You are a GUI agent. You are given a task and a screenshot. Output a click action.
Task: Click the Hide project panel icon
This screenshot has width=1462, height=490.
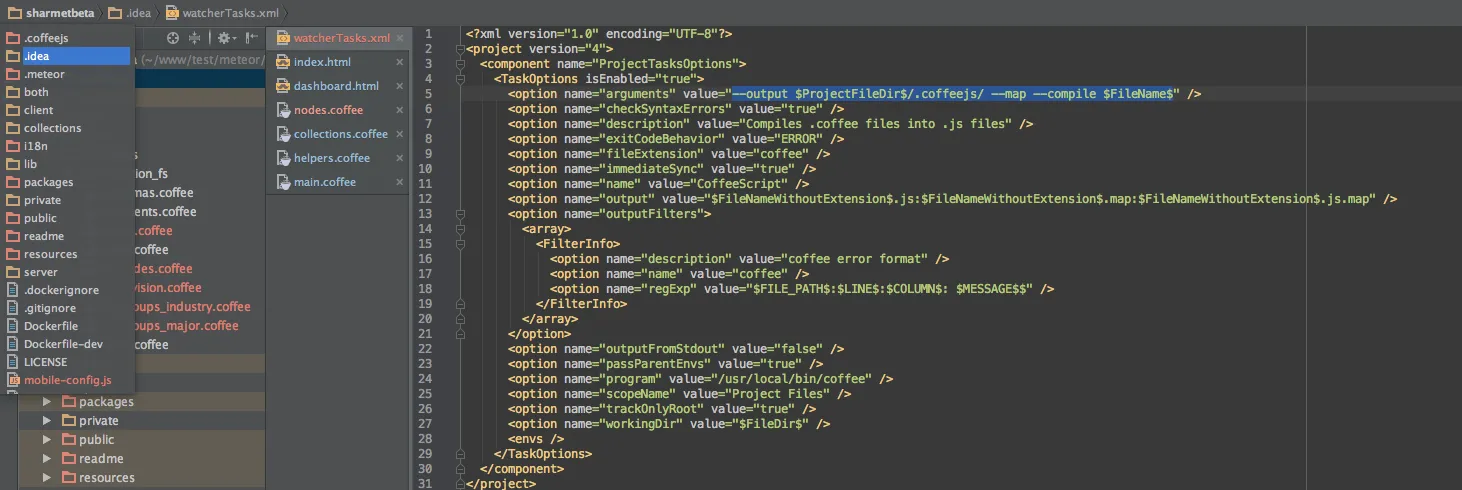coord(251,38)
